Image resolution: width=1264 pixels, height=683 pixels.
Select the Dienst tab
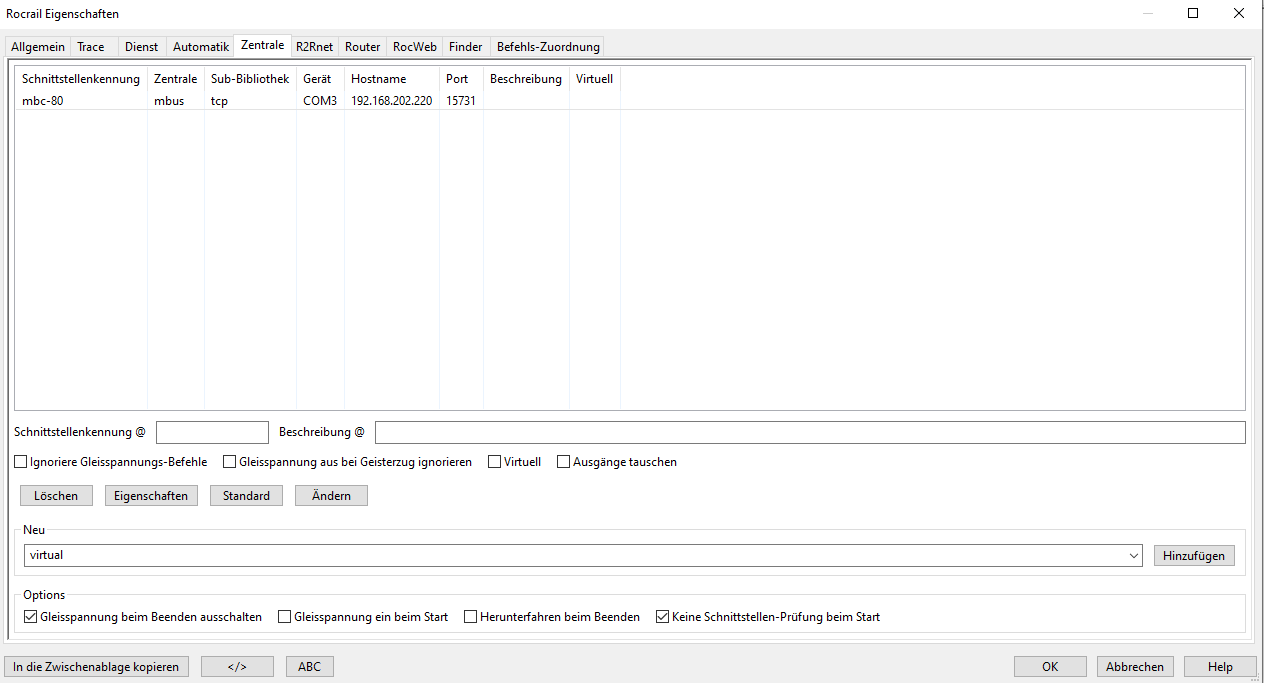click(x=142, y=47)
